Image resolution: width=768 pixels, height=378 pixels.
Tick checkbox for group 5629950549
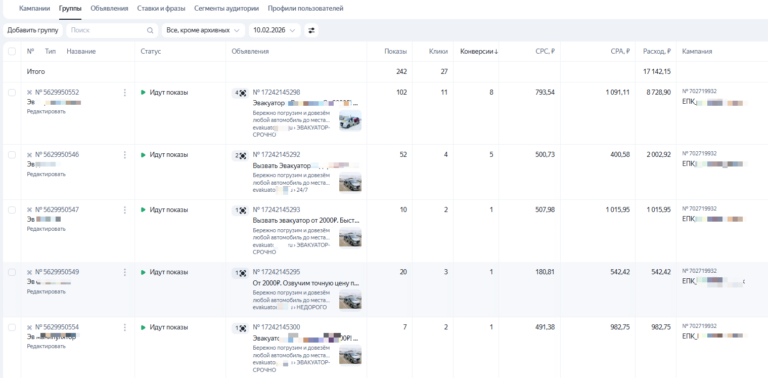click(12, 272)
